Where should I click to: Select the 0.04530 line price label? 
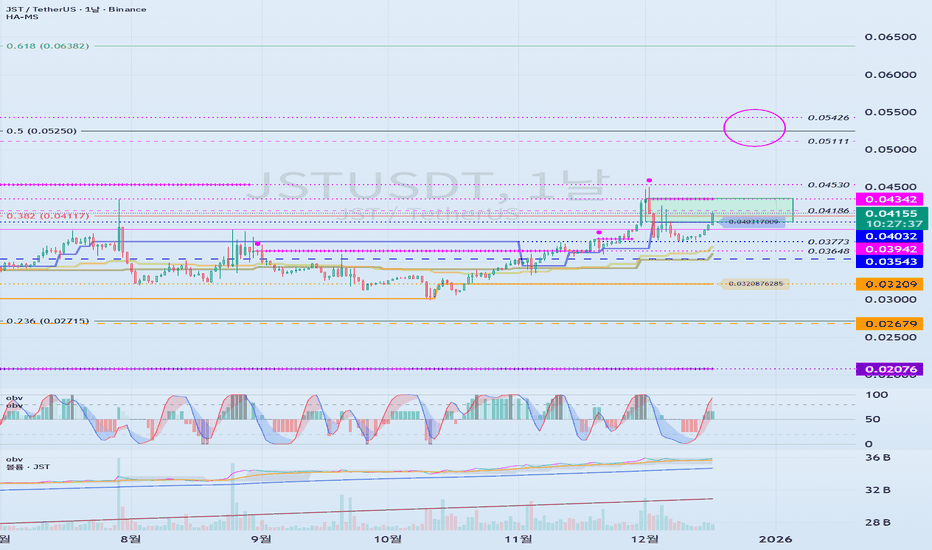point(829,185)
